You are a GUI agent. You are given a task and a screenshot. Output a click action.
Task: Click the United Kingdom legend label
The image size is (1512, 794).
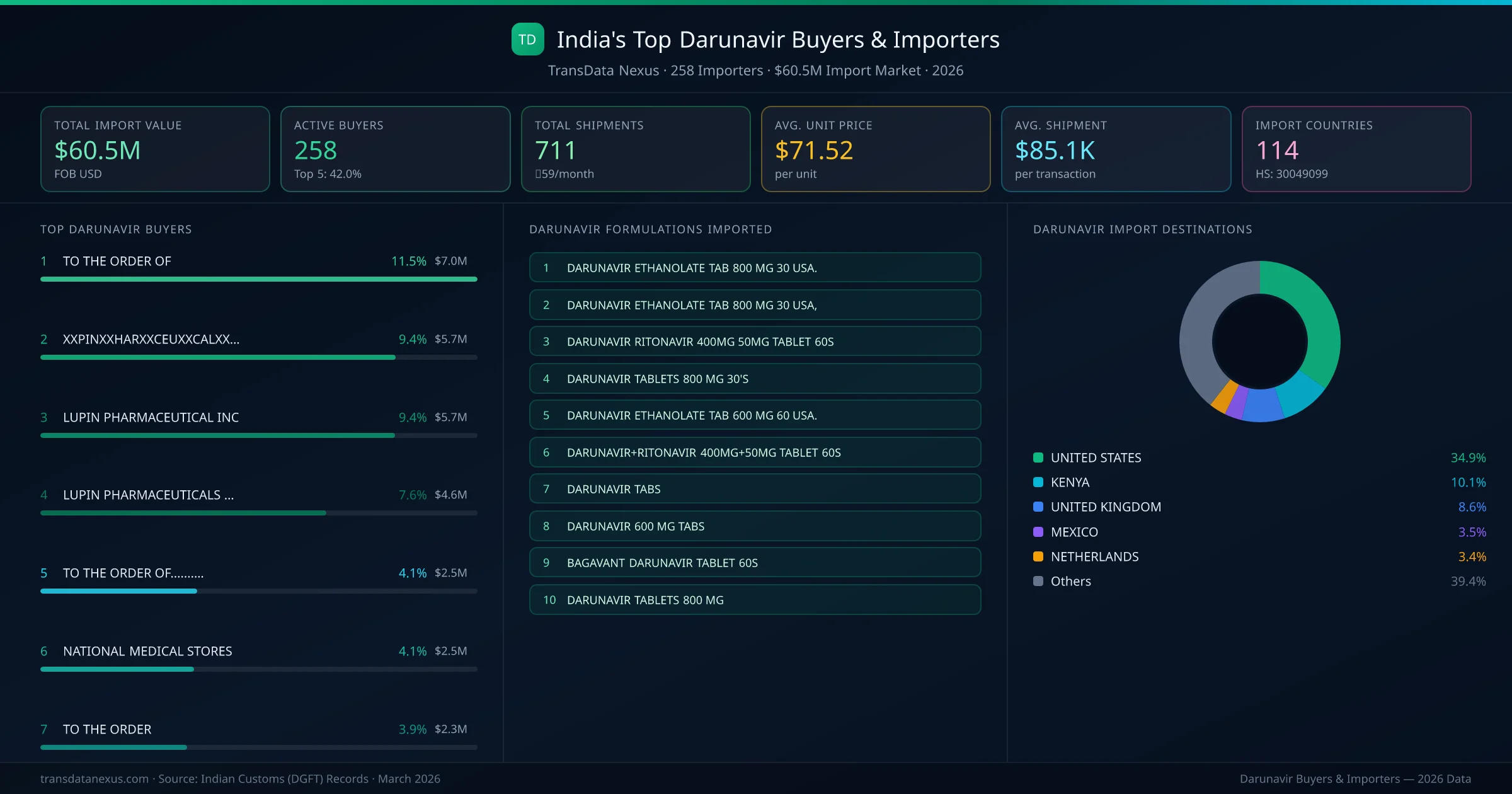click(1106, 507)
